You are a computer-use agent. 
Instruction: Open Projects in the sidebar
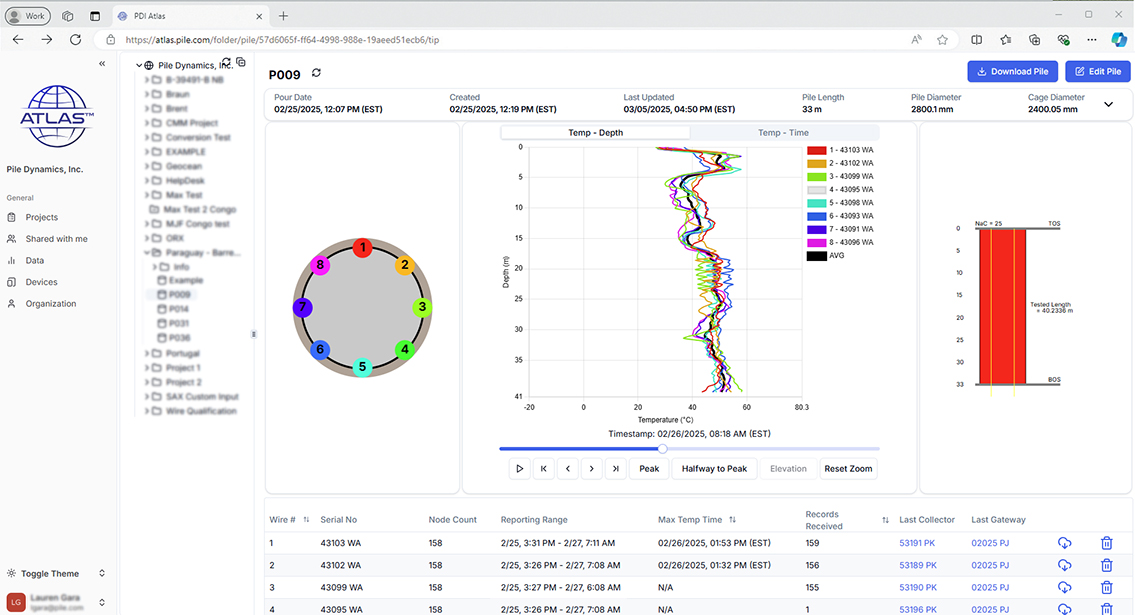coord(41,217)
